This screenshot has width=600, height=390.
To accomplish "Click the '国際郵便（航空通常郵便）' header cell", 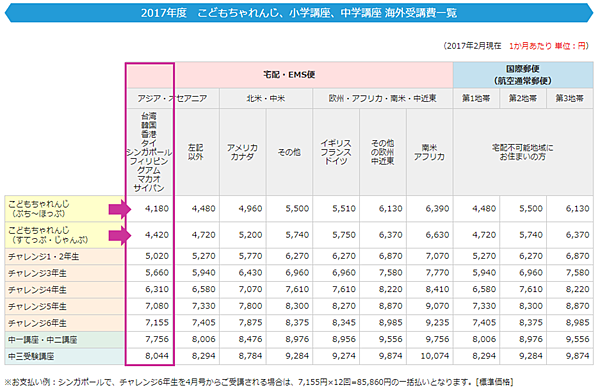I will tap(523, 75).
